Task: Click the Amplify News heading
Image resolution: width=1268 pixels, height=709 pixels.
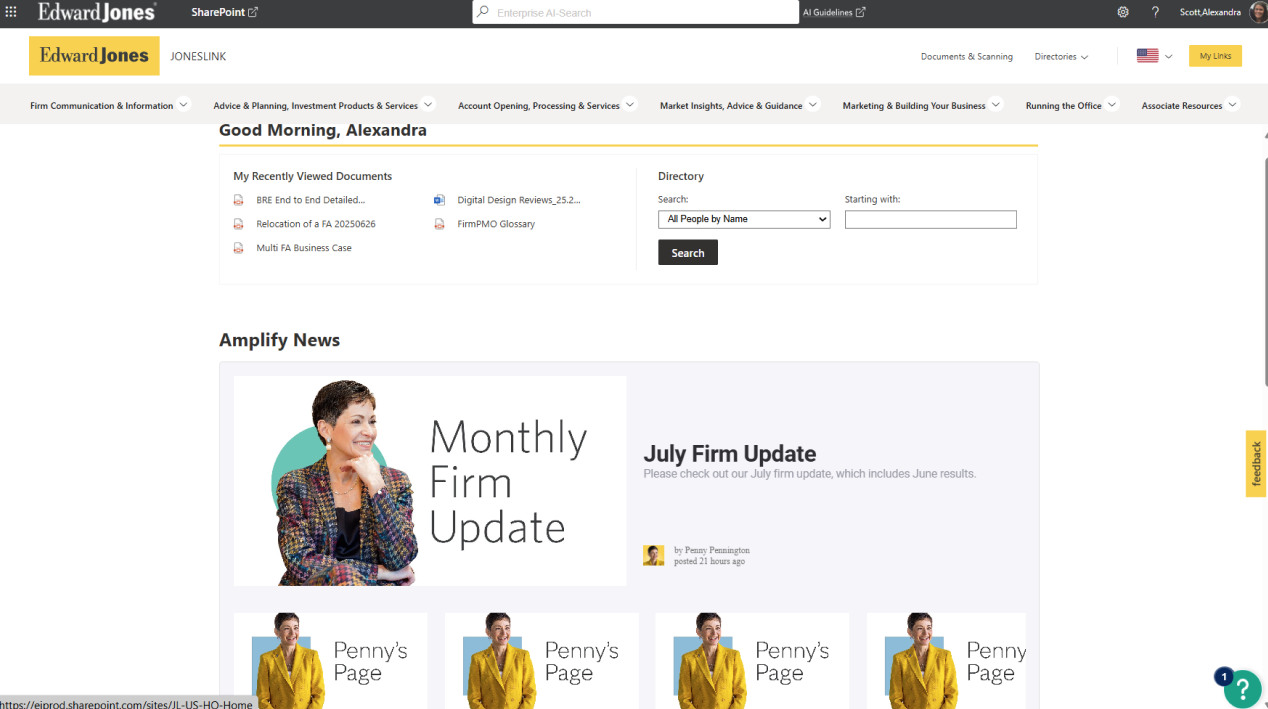Action: pyautogui.click(x=279, y=340)
